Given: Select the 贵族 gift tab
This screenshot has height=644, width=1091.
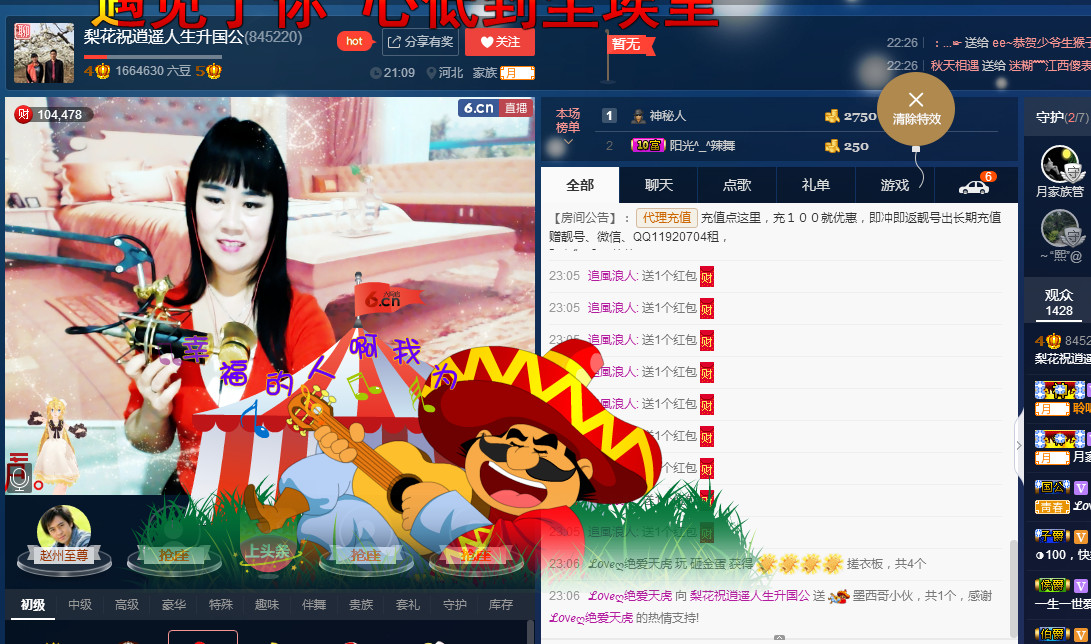Looking at the screenshot, I should tap(361, 604).
